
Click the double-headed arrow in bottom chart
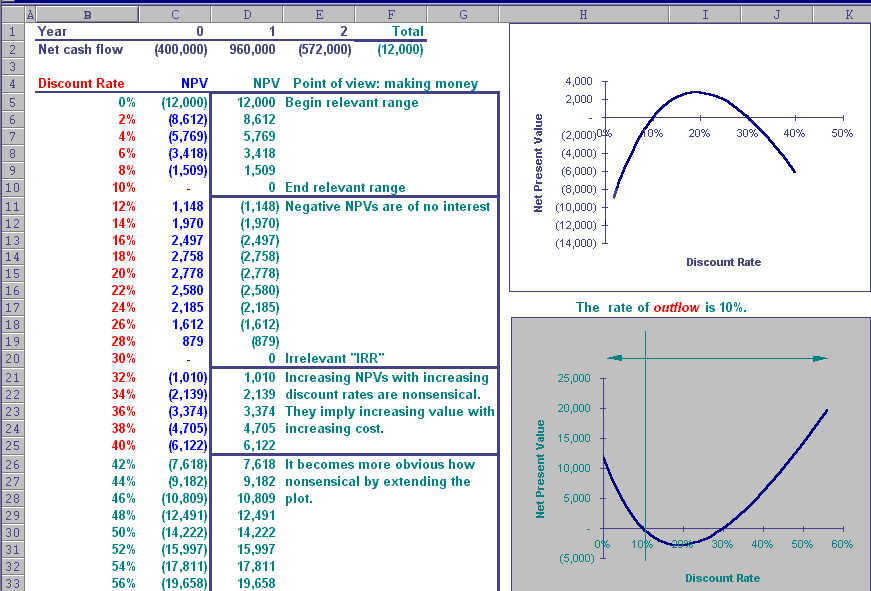[717, 357]
